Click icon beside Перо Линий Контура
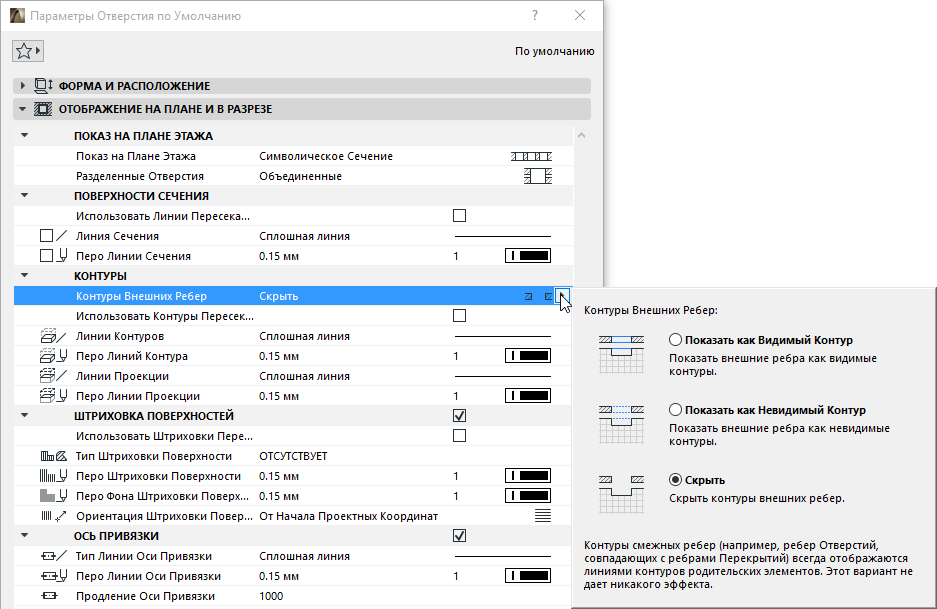Viewport: 937px width, 609px height. point(53,356)
